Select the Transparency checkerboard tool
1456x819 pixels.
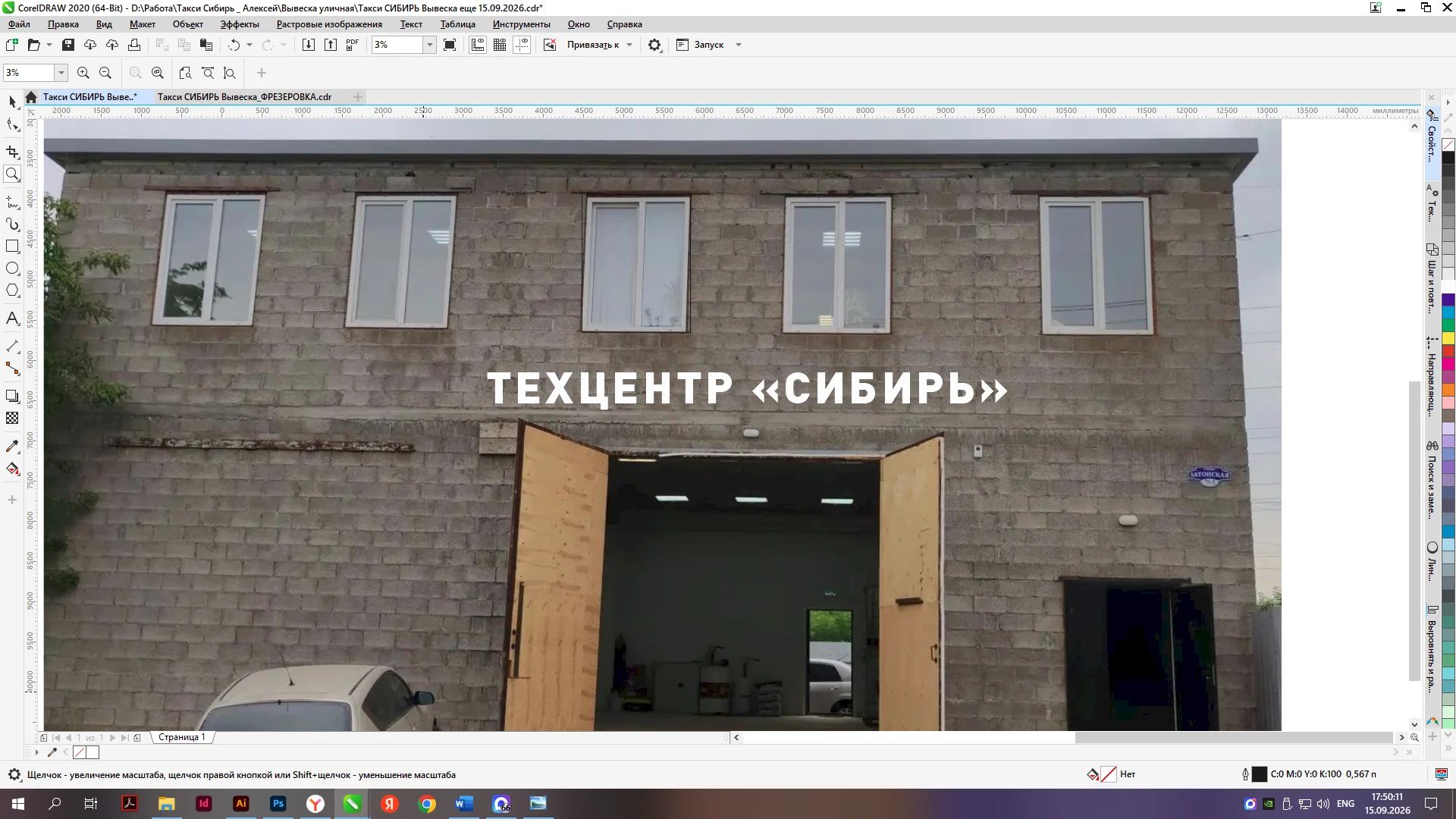tap(12, 418)
